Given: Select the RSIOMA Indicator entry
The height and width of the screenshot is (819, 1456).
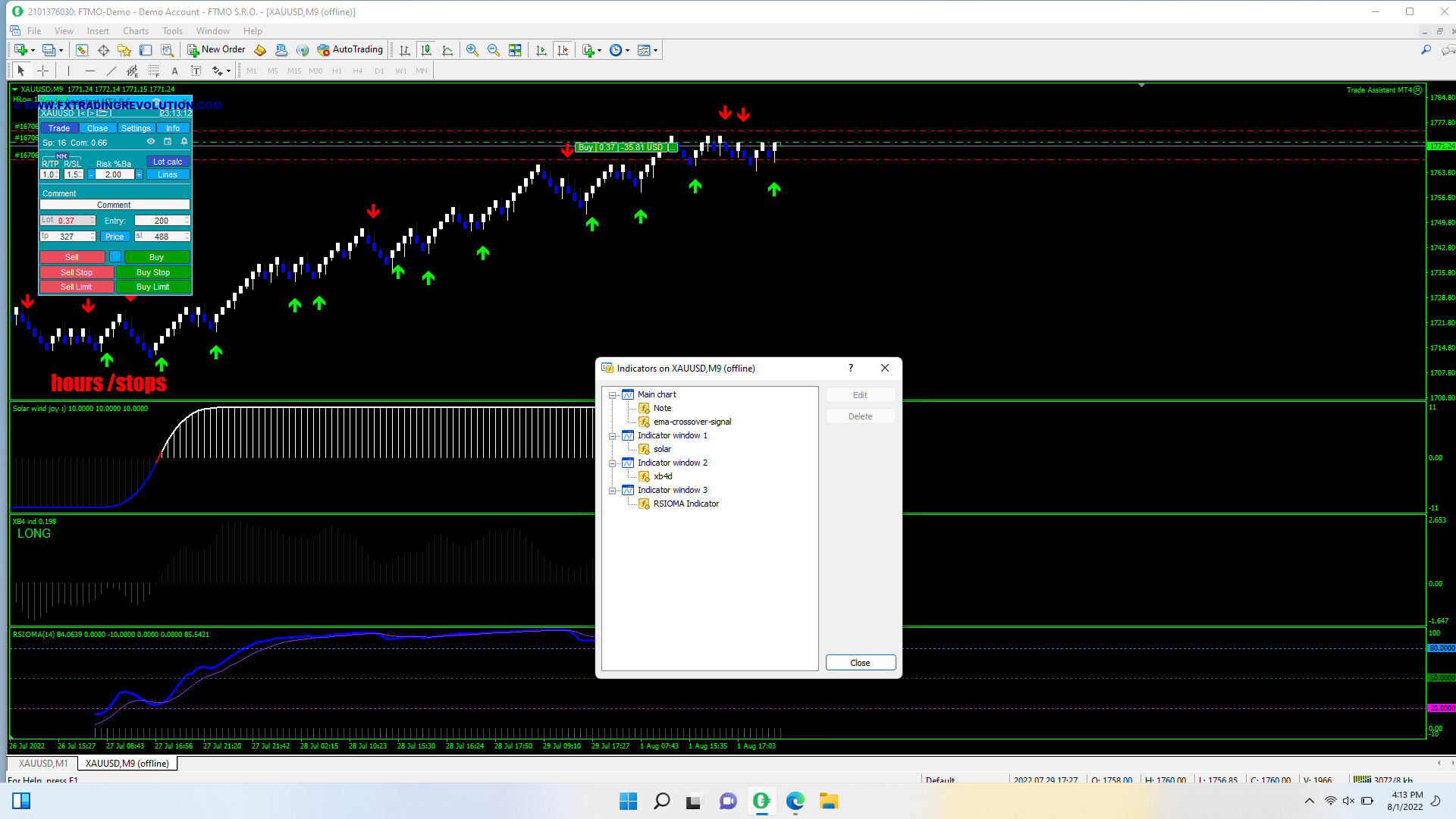Looking at the screenshot, I should (686, 504).
